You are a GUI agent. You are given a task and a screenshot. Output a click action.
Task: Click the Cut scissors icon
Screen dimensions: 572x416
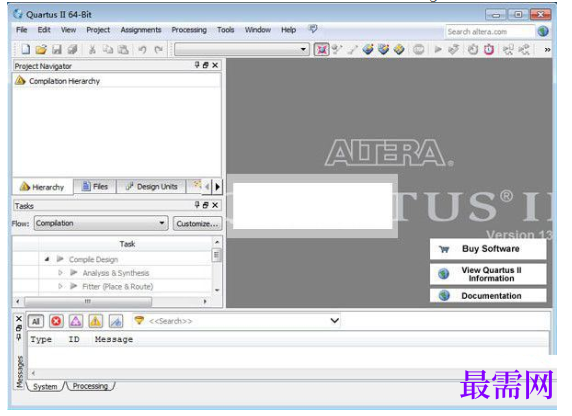pos(92,49)
